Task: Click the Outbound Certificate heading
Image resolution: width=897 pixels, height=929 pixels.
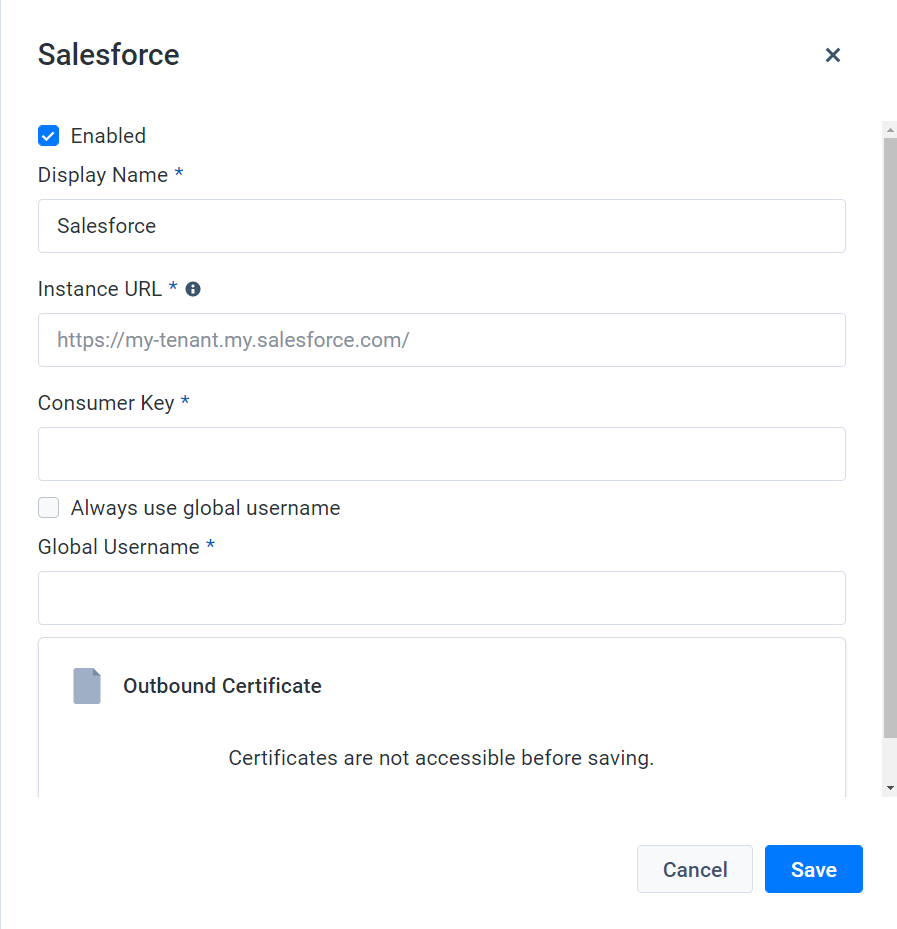Action: [x=222, y=686]
